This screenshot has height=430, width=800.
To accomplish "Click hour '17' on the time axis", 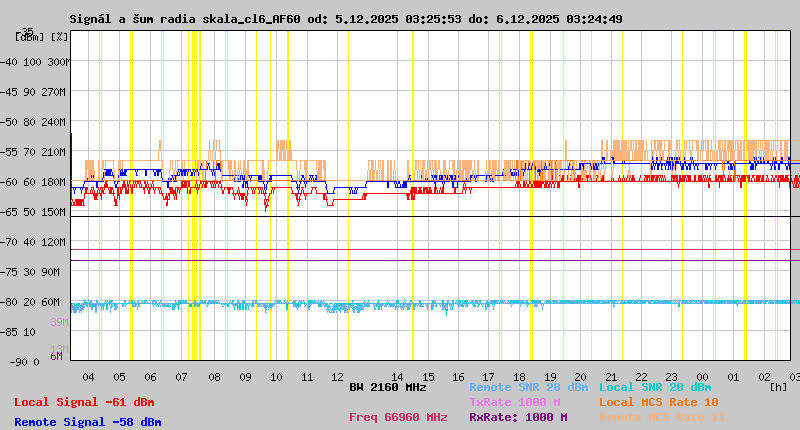I will click(488, 377).
